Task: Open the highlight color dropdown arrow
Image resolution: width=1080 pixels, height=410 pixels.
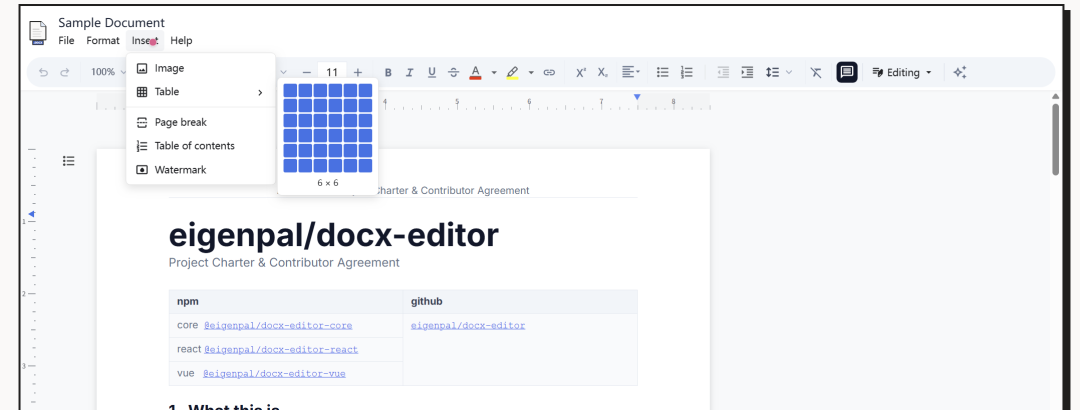Action: 531,72
